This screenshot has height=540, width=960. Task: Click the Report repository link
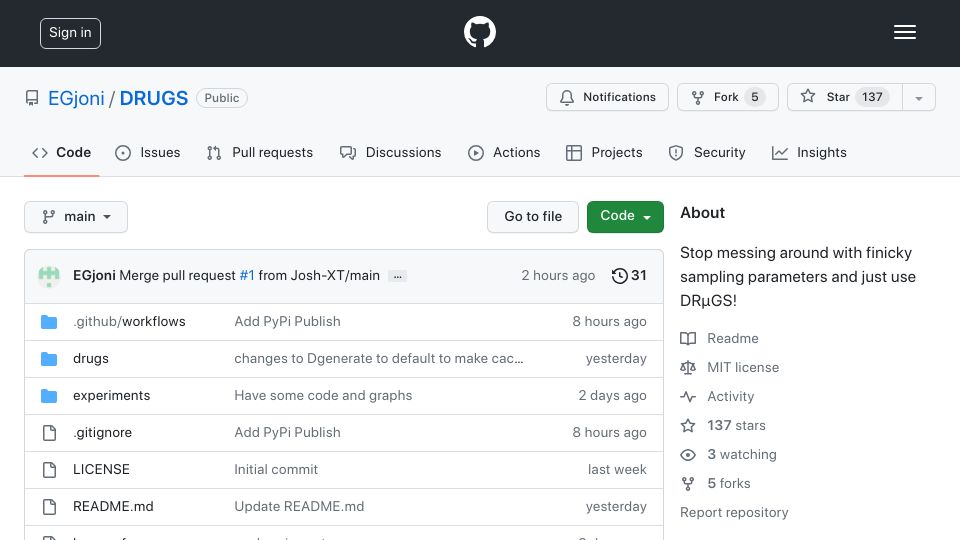click(x=734, y=512)
